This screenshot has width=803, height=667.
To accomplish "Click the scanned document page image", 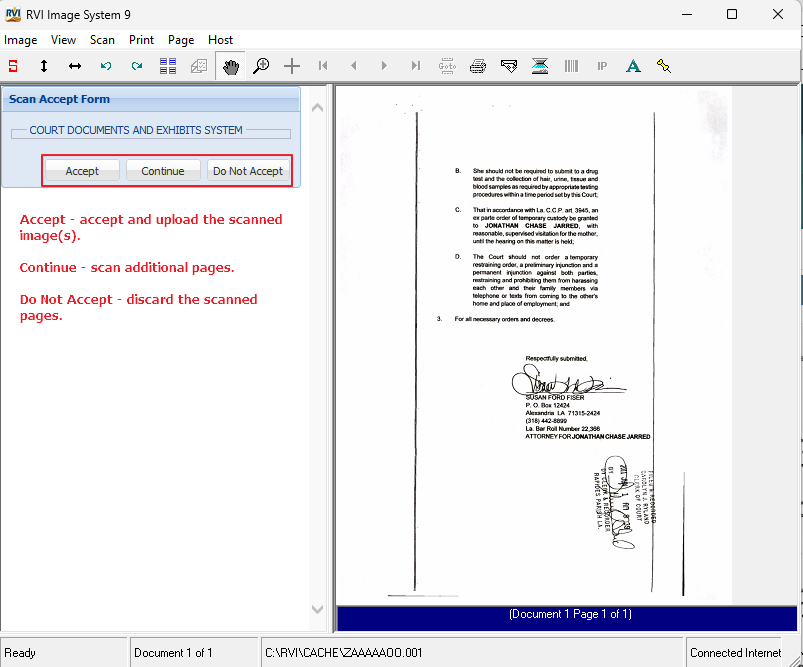I will coord(536,346).
